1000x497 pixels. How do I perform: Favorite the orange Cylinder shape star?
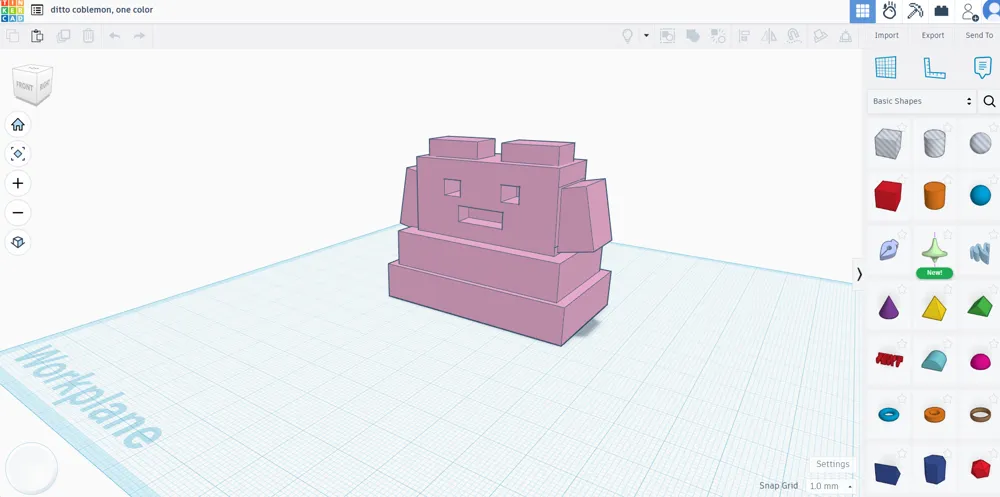(948, 180)
